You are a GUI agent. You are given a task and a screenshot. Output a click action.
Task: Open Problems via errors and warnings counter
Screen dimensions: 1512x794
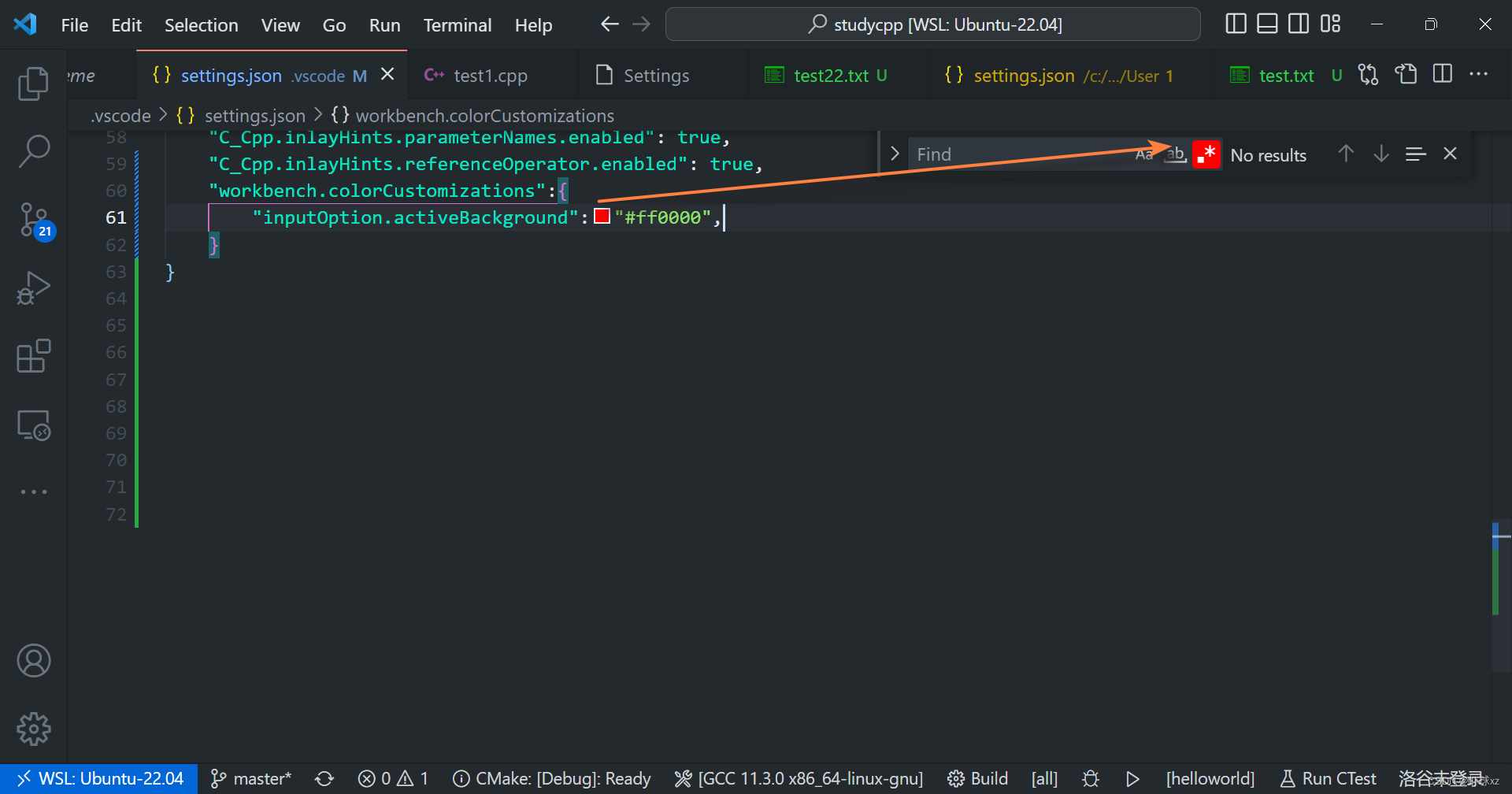click(x=393, y=778)
